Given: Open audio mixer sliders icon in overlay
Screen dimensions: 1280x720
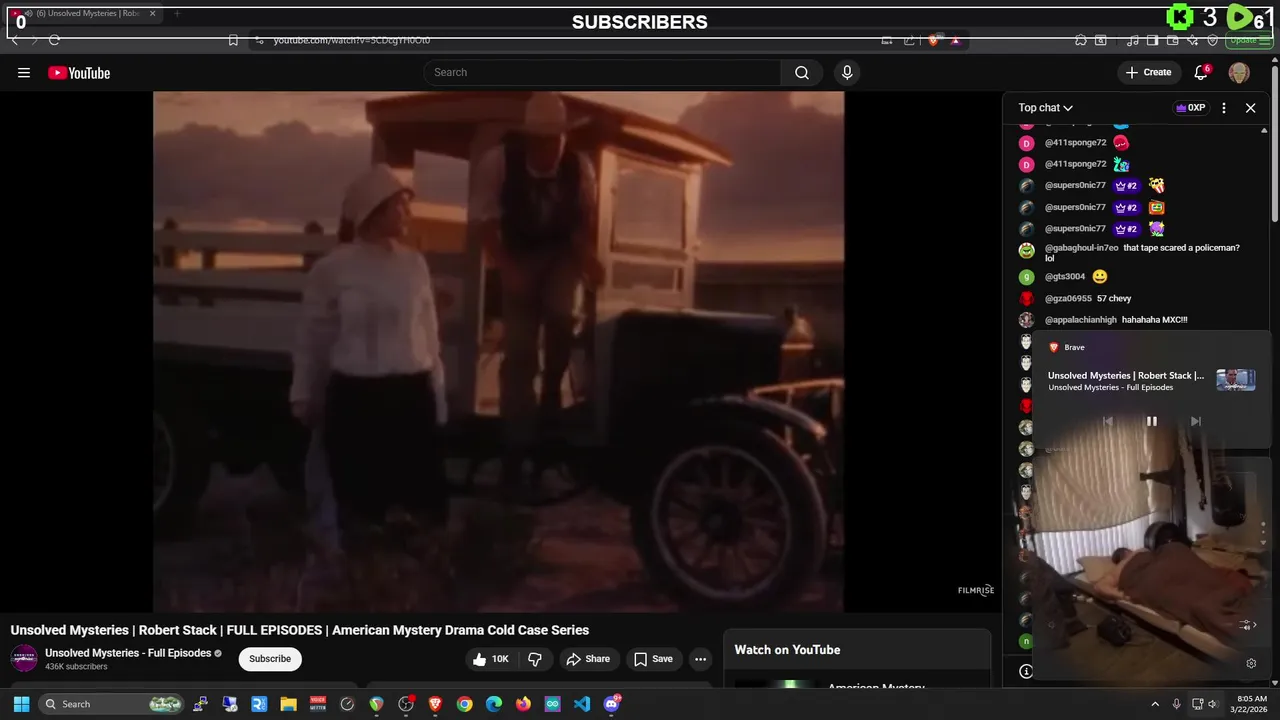Looking at the screenshot, I should 1246,625.
